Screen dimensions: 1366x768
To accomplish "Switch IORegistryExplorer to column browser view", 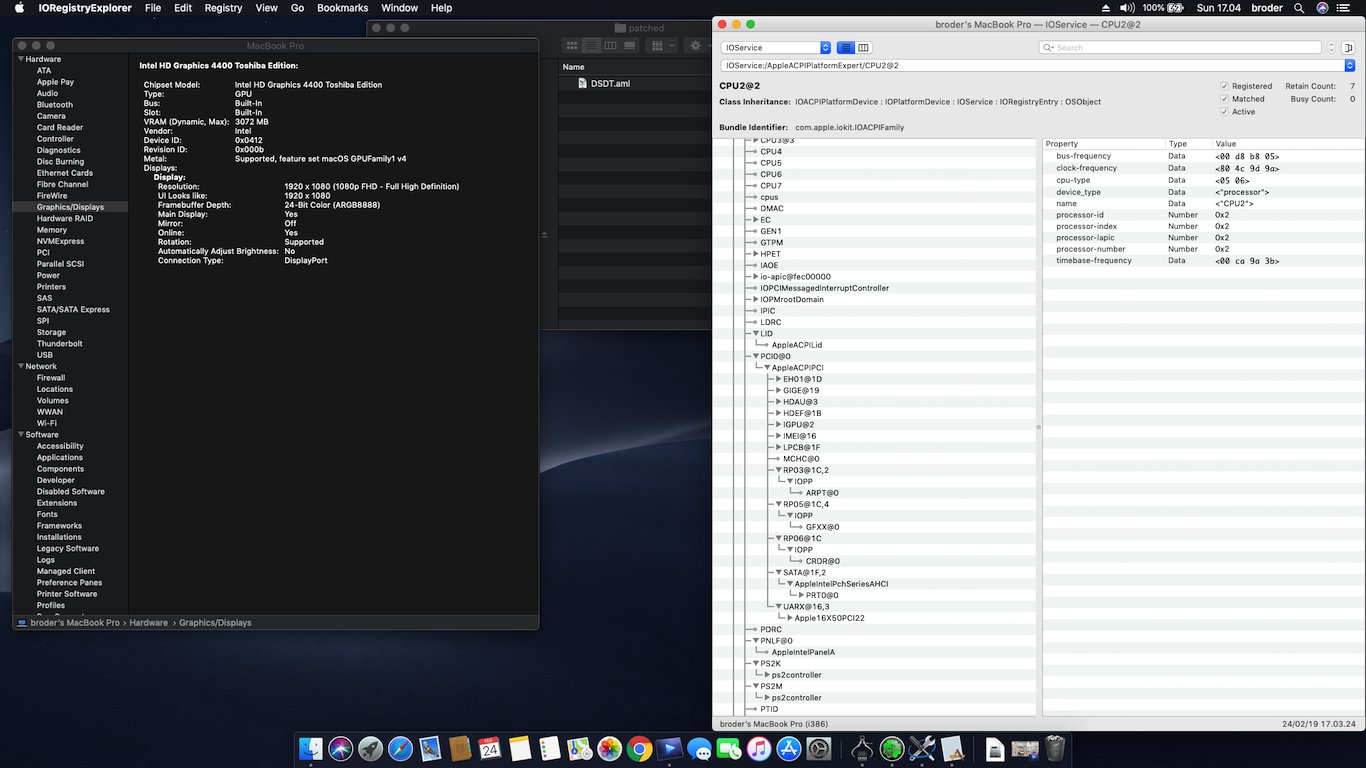I will tap(864, 48).
